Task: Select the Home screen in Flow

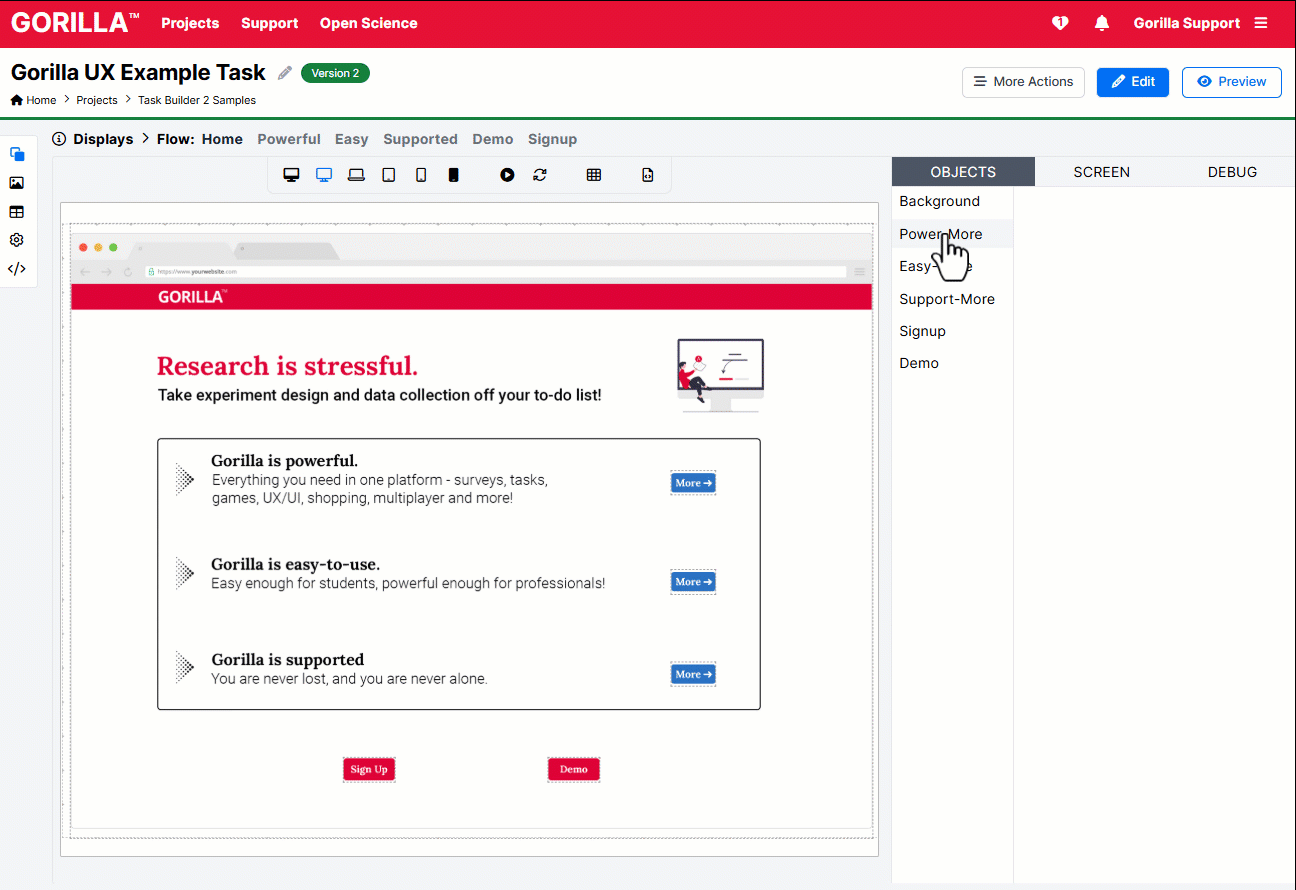Action: 222,139
